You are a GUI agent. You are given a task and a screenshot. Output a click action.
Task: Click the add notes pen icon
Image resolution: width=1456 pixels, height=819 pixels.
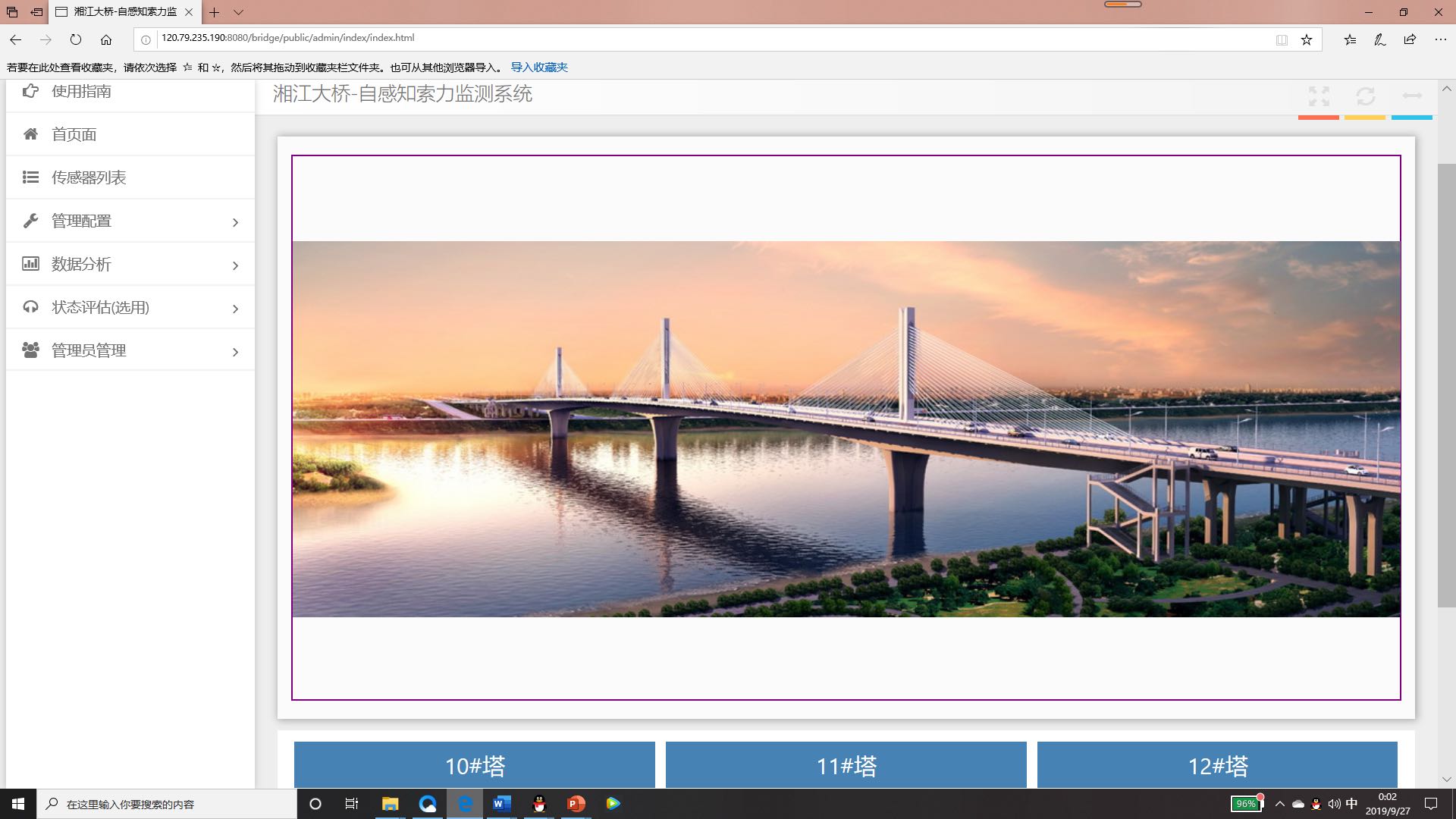(1380, 39)
